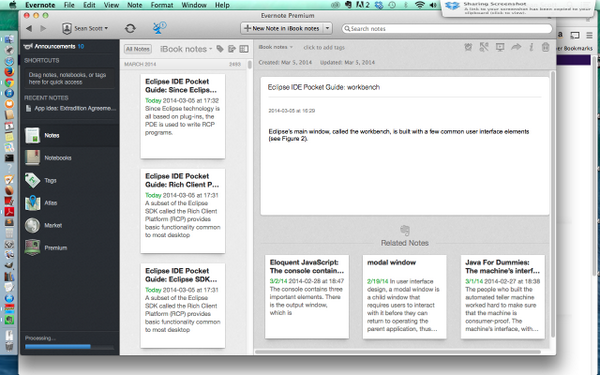Click the note editor vertical scrollbar
Viewport: 600px width, 375px height.
click(553, 203)
